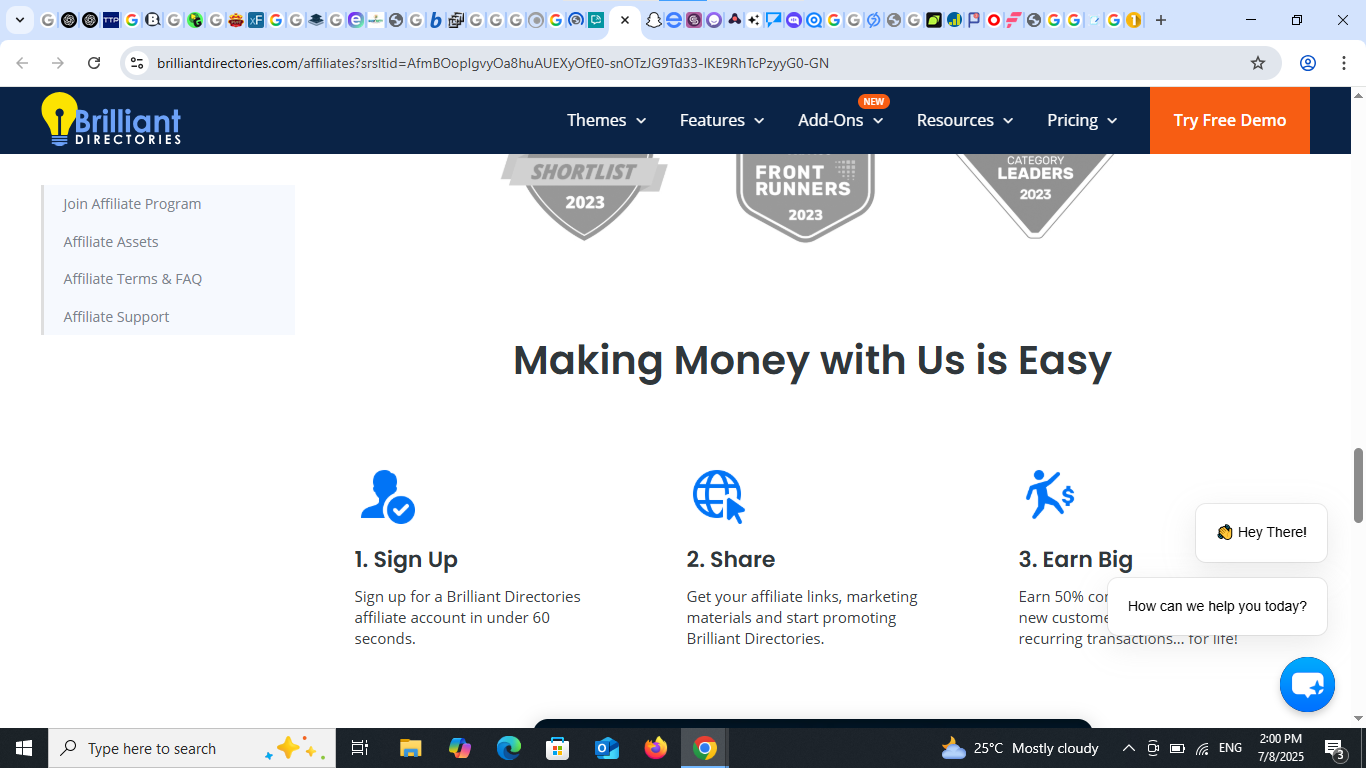
Task: Click the How can we help chat message
Action: [x=1217, y=606]
